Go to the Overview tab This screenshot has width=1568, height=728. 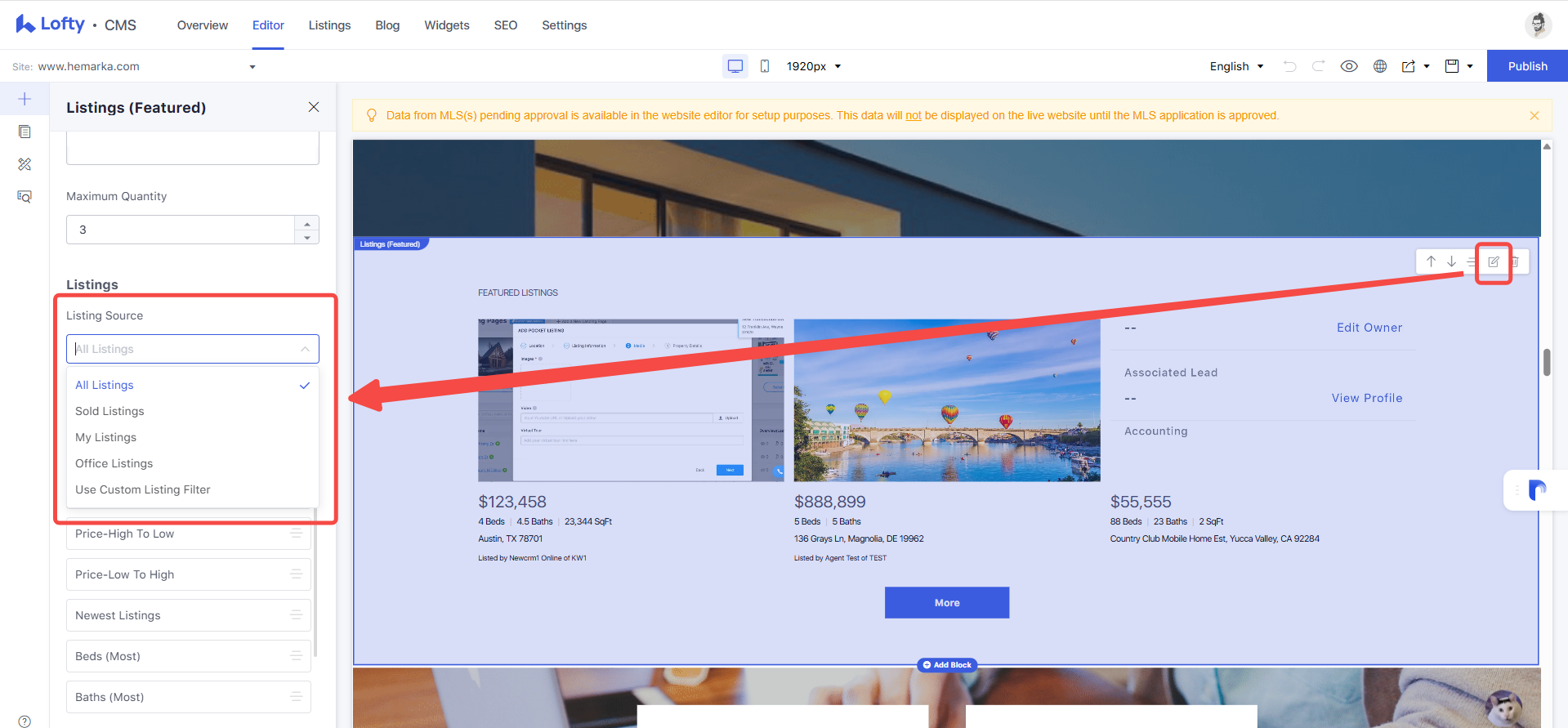(203, 25)
